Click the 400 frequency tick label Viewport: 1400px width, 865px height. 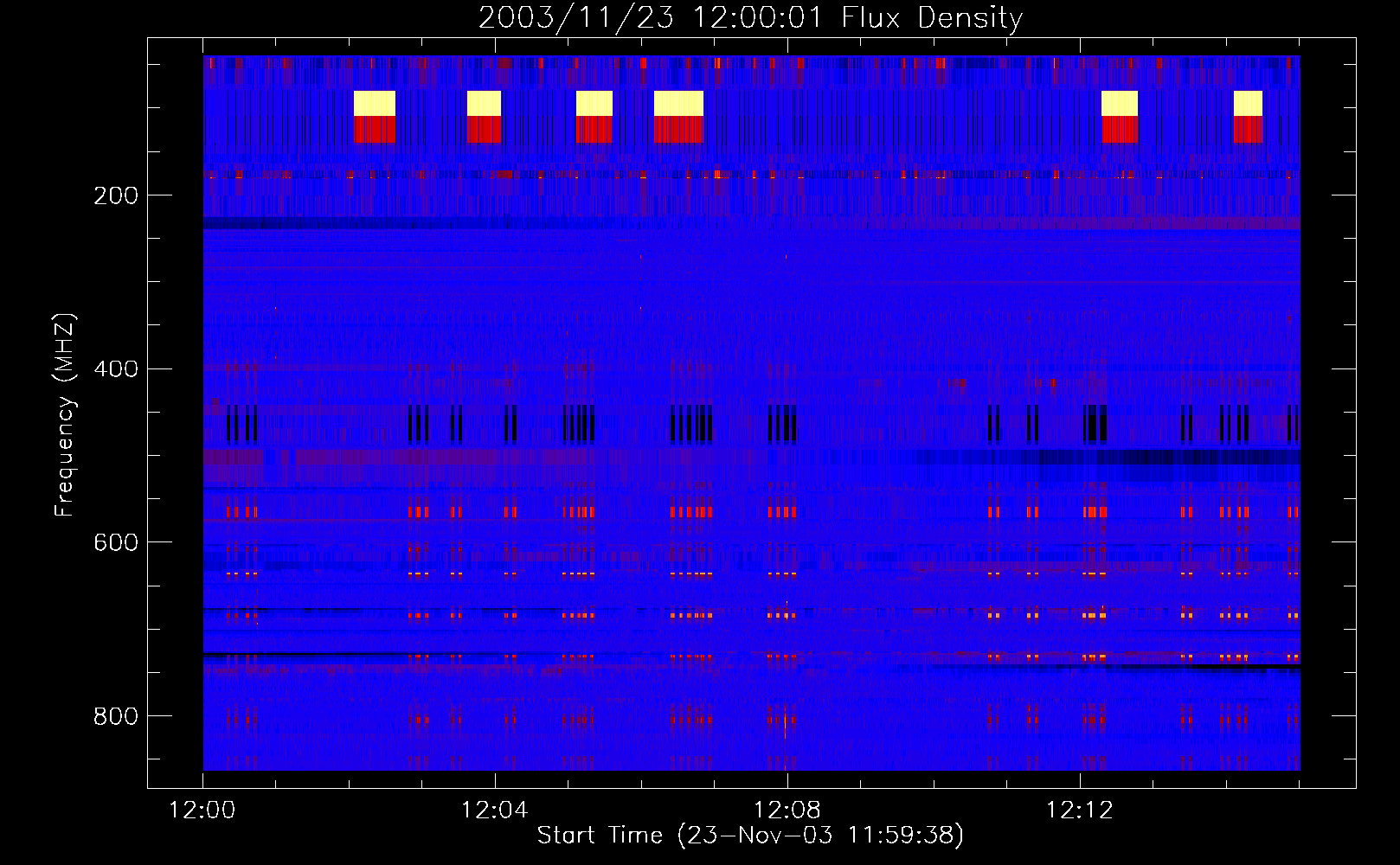pos(116,369)
